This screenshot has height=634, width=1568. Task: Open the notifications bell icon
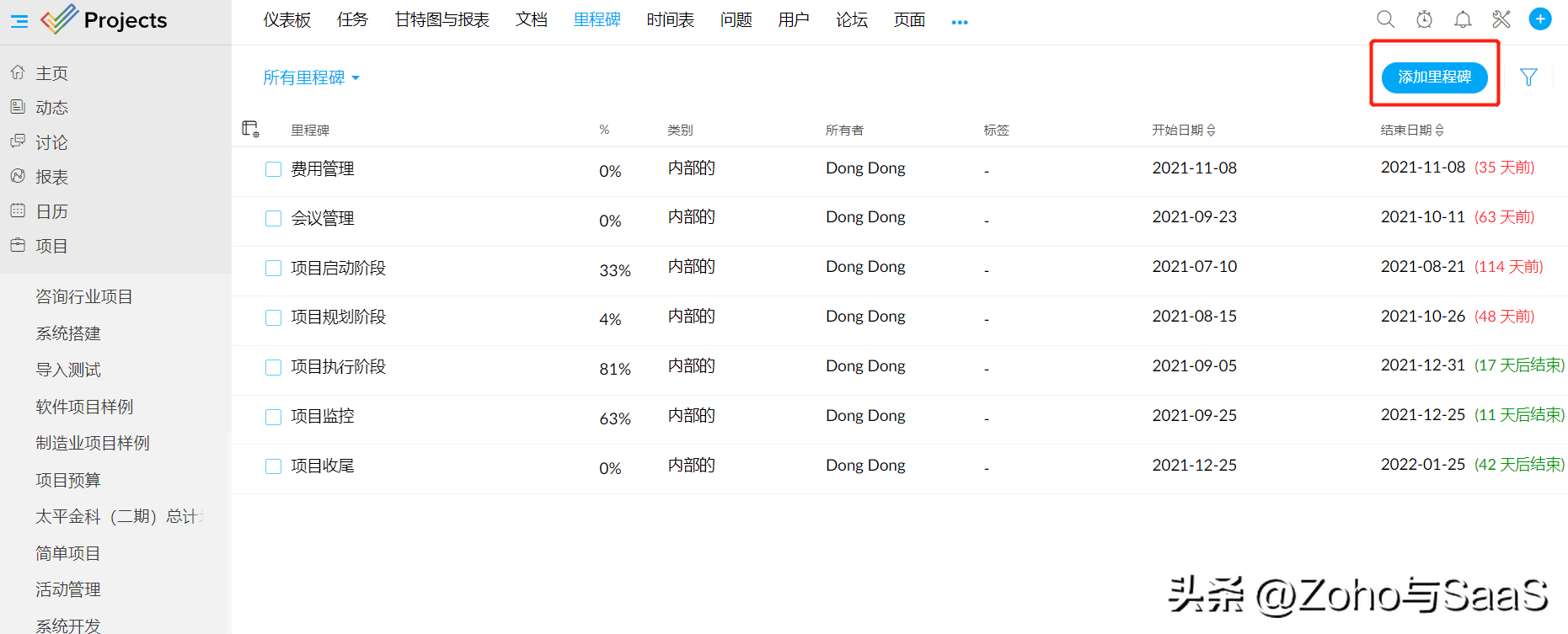pyautogui.click(x=1463, y=19)
